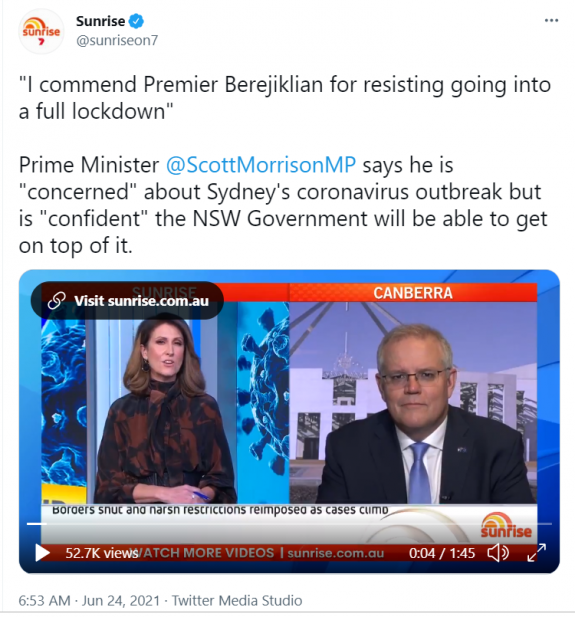This screenshot has width=575, height=617.
Task: Open the @ScottMorrisonMP mention
Action: [261, 164]
